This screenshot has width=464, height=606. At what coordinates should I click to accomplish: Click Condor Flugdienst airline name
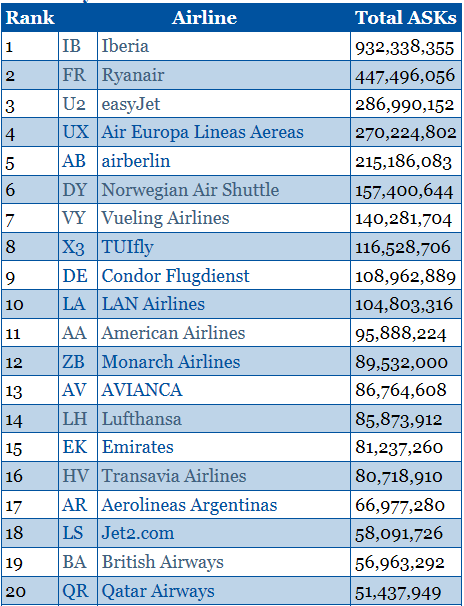[x=175, y=276]
